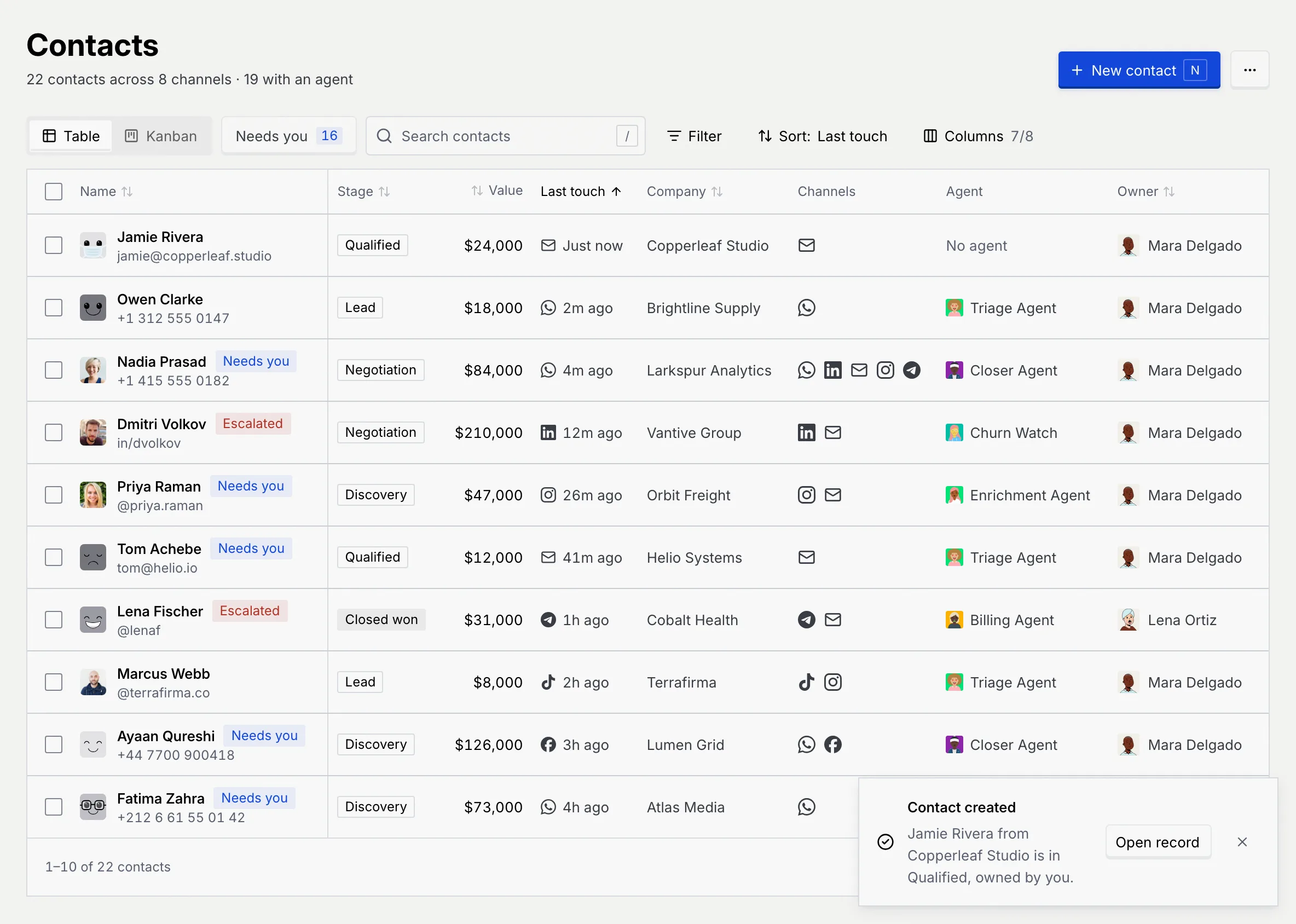The image size is (1296, 924).
Task: Sort by the Company column header
Action: point(685,192)
